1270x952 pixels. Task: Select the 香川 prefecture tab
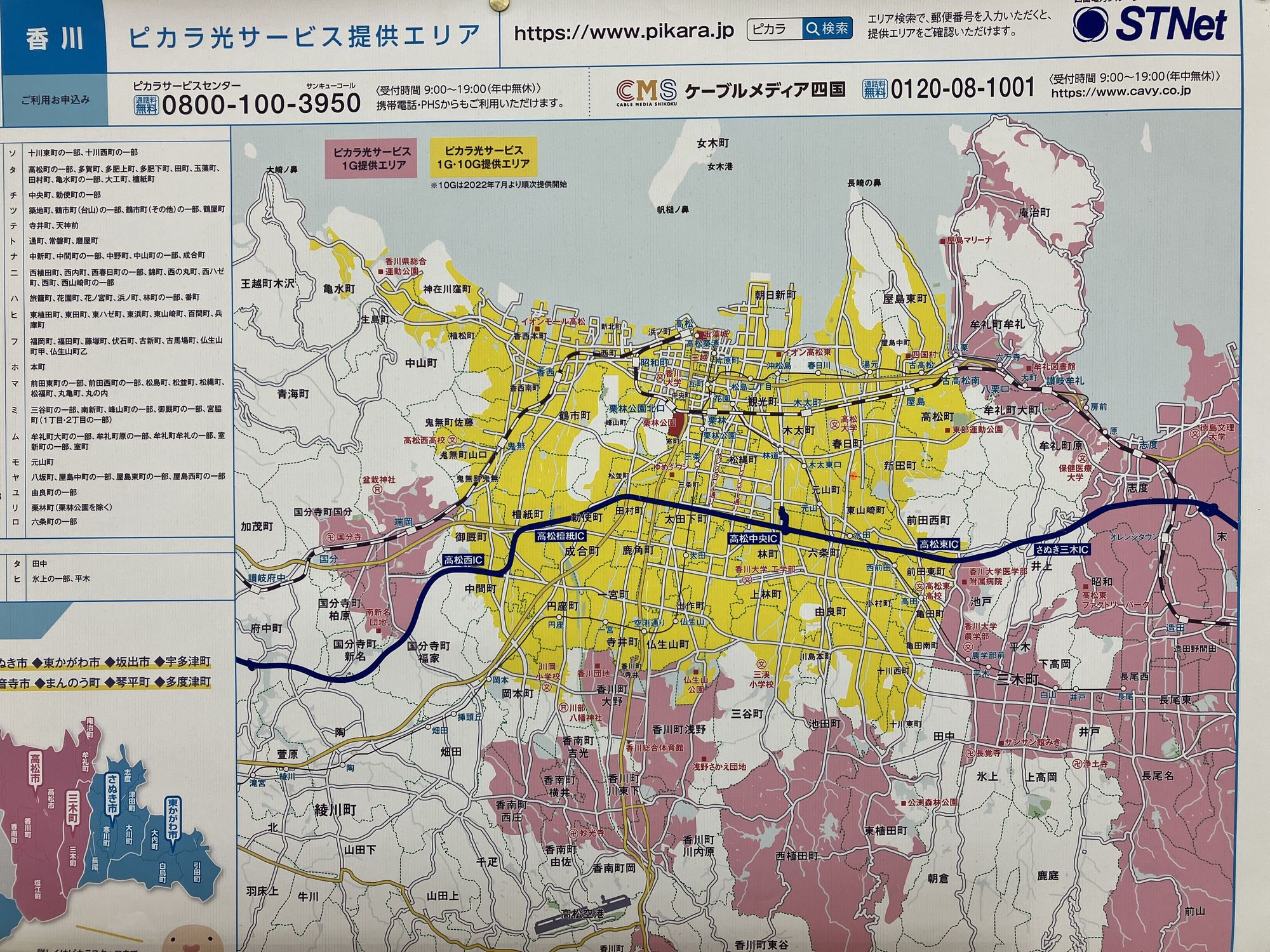tap(54, 39)
